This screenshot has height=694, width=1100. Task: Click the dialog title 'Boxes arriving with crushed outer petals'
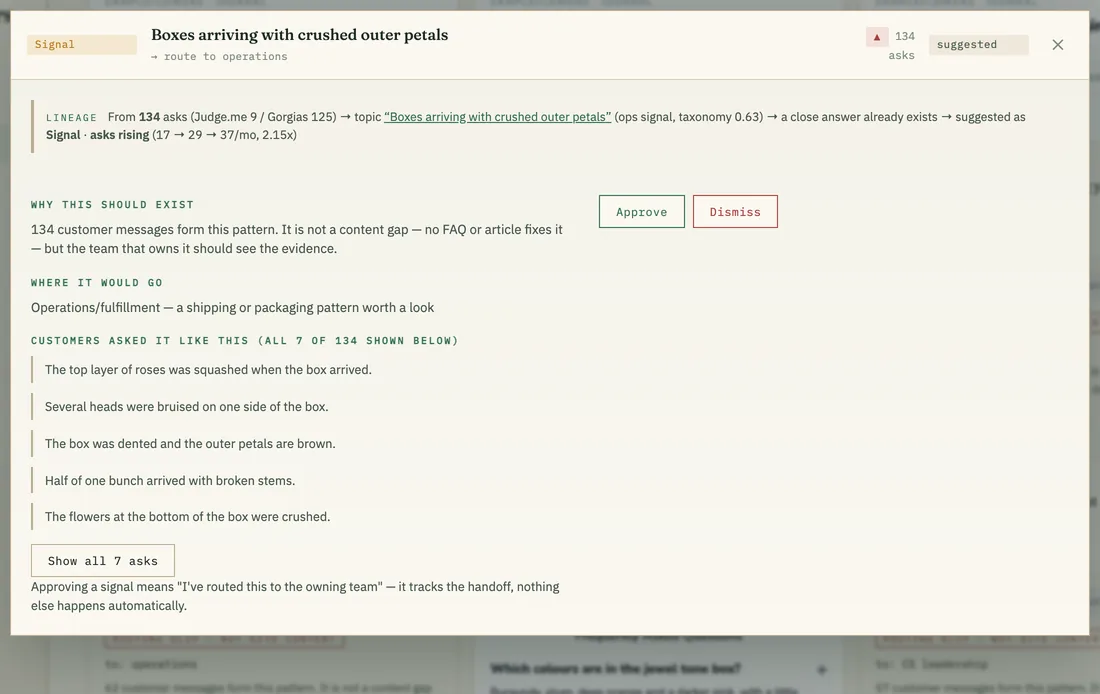point(300,34)
